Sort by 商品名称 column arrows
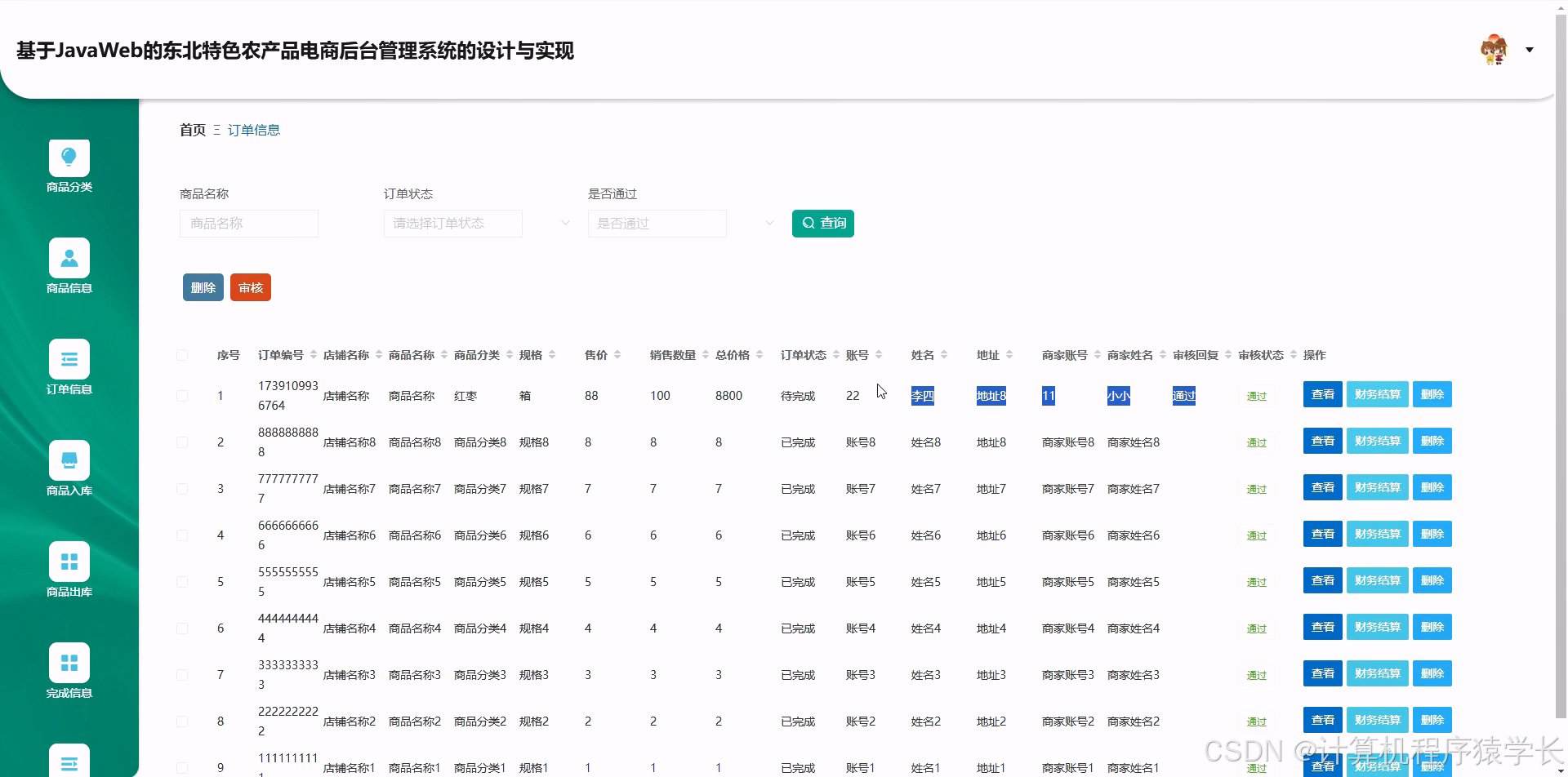The height and width of the screenshot is (777, 1568). 443,355
